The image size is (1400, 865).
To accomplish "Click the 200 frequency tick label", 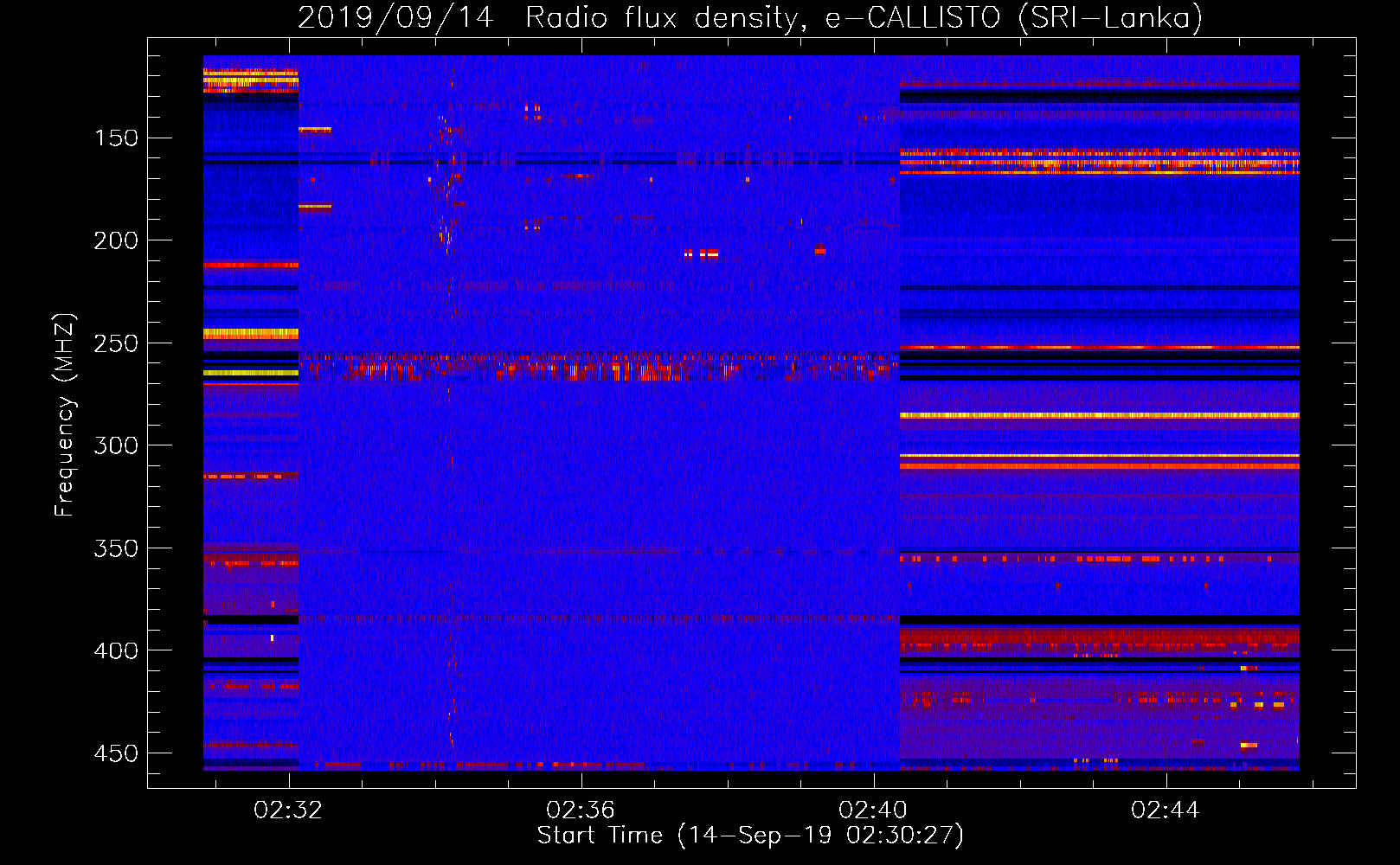I will pyautogui.click(x=116, y=240).
